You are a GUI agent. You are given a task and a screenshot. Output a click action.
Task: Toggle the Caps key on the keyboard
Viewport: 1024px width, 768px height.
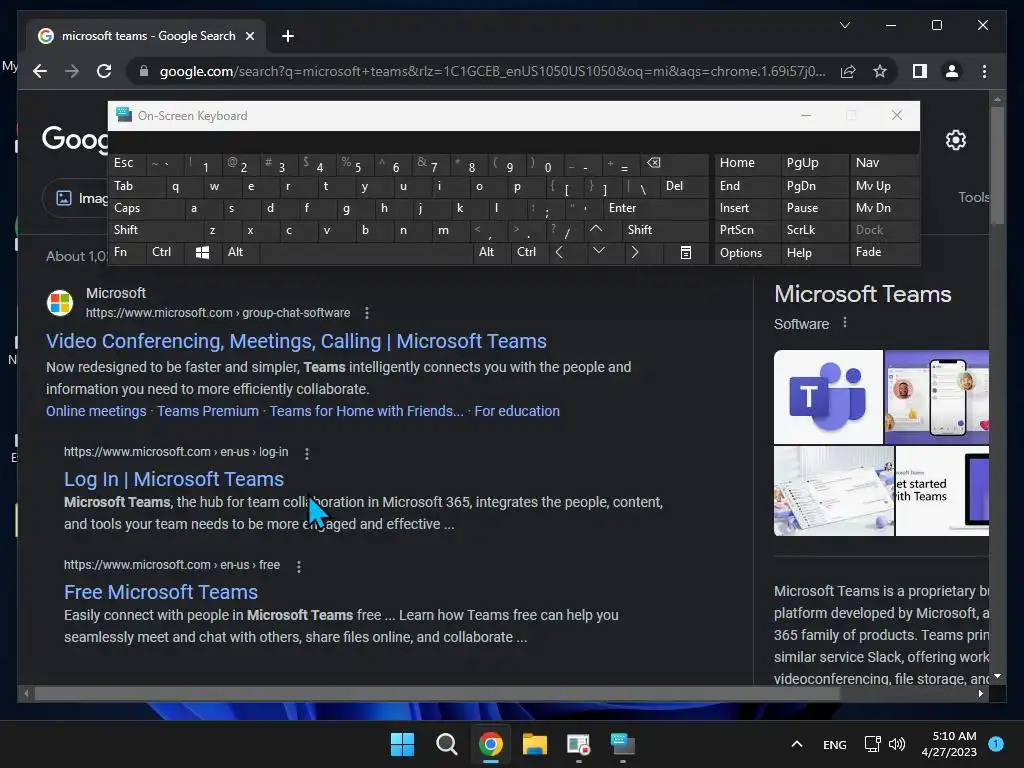(x=146, y=208)
